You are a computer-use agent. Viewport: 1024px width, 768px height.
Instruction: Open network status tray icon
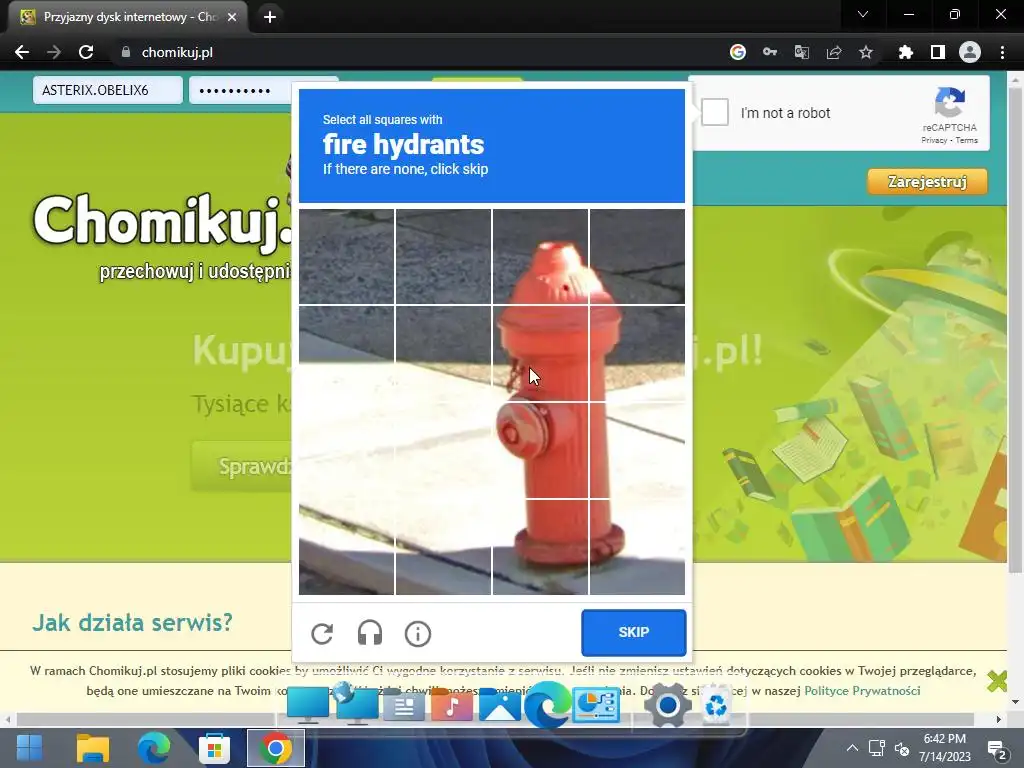point(876,748)
